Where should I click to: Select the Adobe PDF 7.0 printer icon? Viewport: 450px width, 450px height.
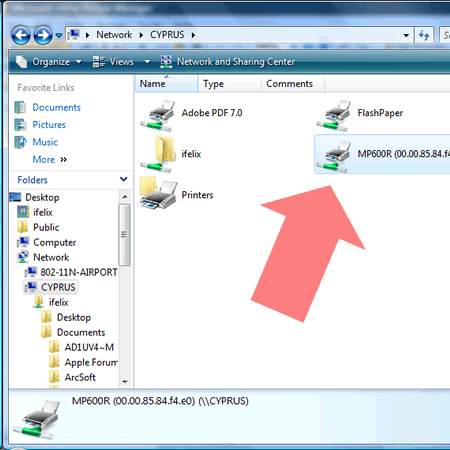coord(158,116)
